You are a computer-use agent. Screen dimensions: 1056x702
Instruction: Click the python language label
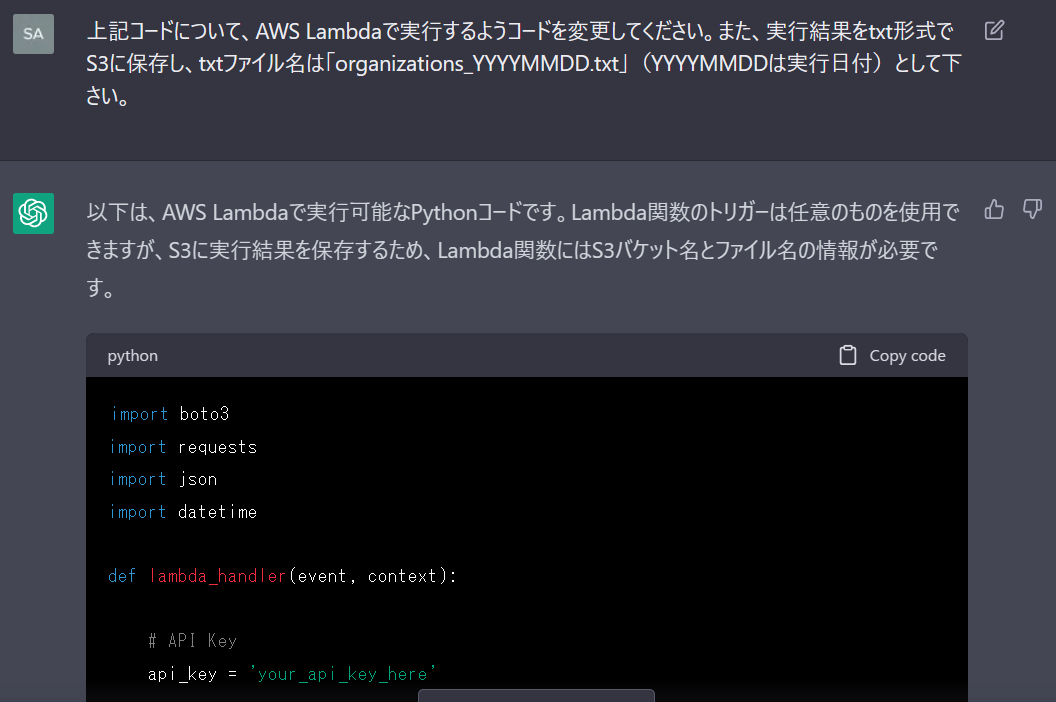tap(133, 356)
